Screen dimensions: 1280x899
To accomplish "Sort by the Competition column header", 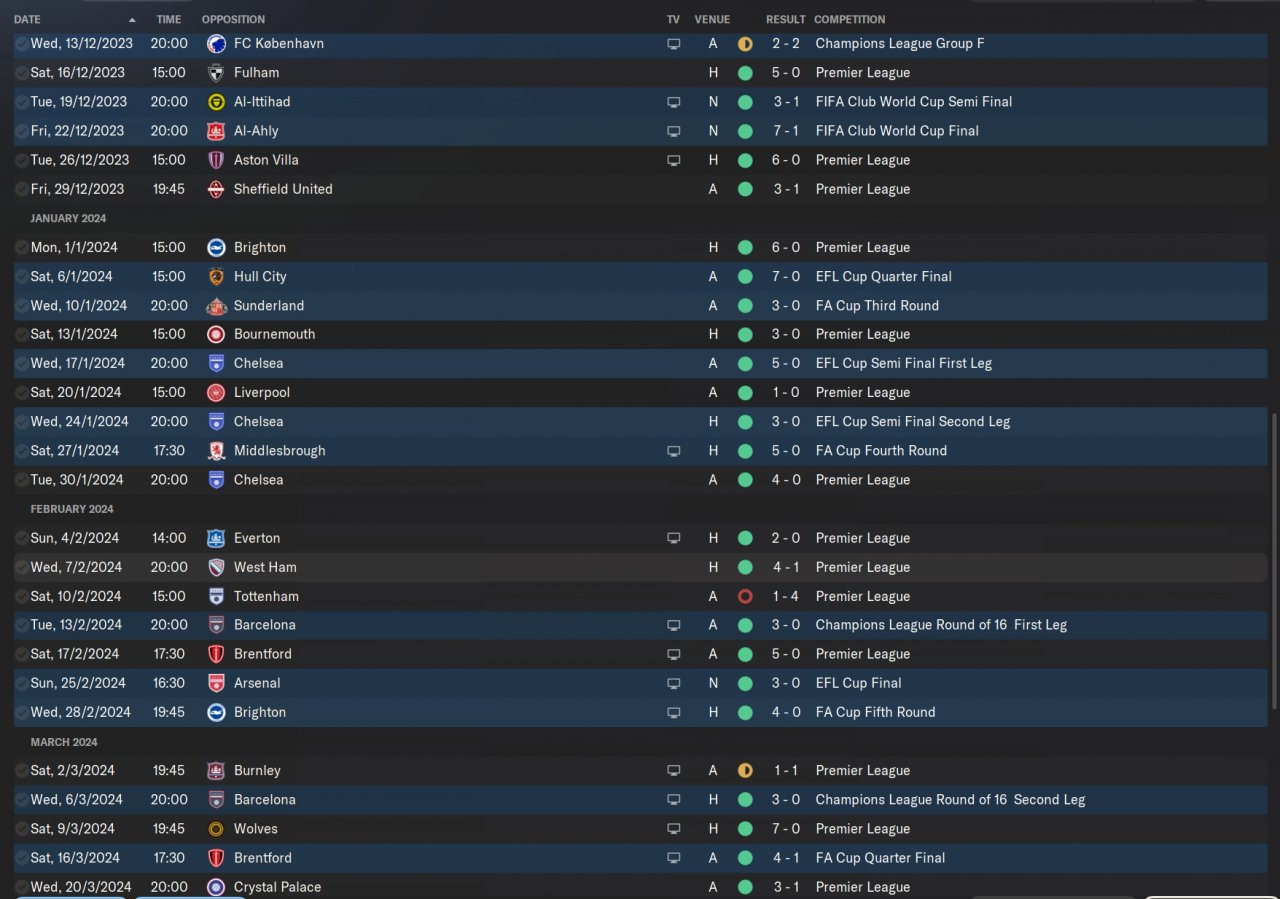I will 849,20.
